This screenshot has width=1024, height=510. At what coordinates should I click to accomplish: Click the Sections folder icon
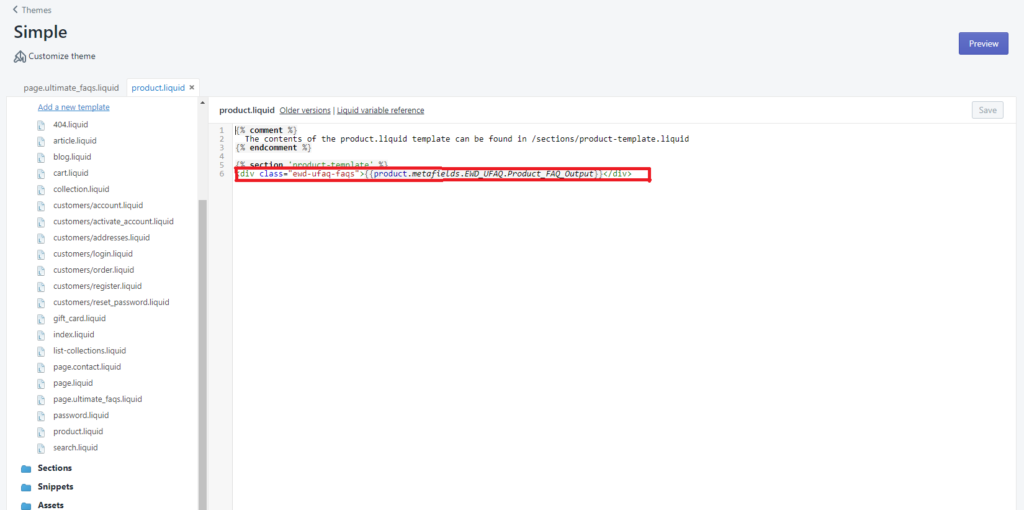point(26,469)
